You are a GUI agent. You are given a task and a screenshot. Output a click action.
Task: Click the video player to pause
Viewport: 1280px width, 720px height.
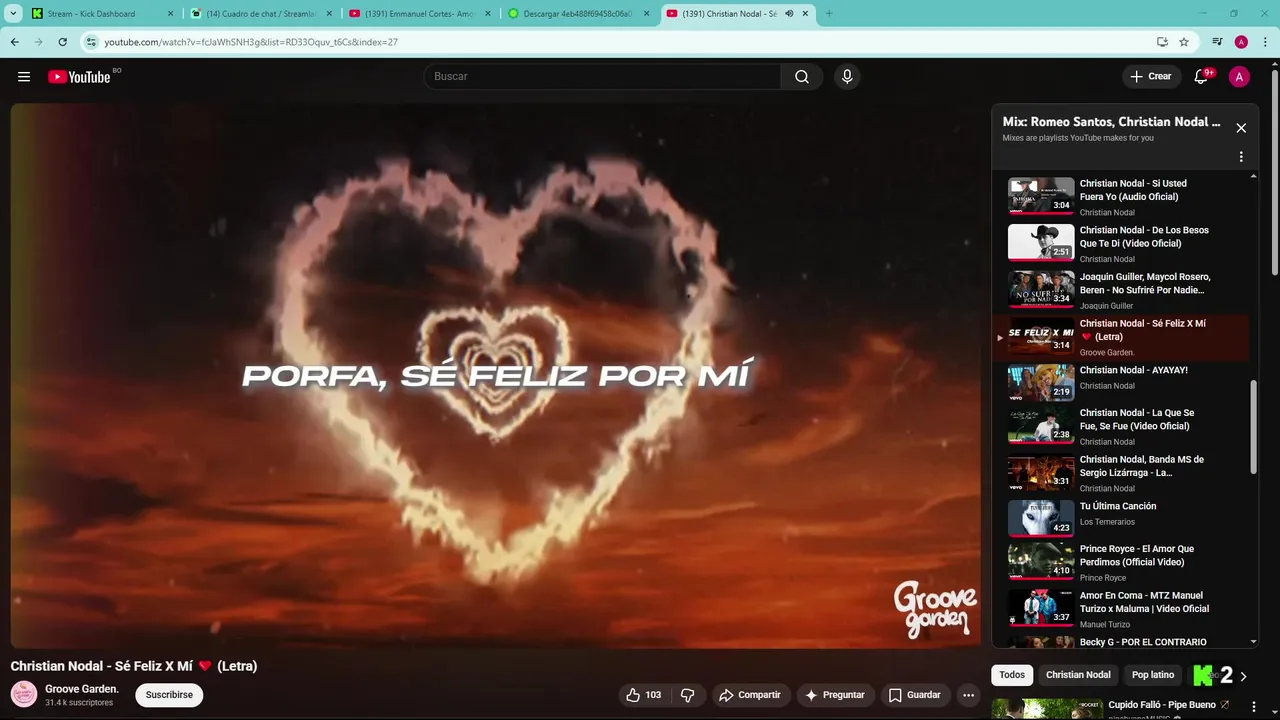[x=496, y=376]
